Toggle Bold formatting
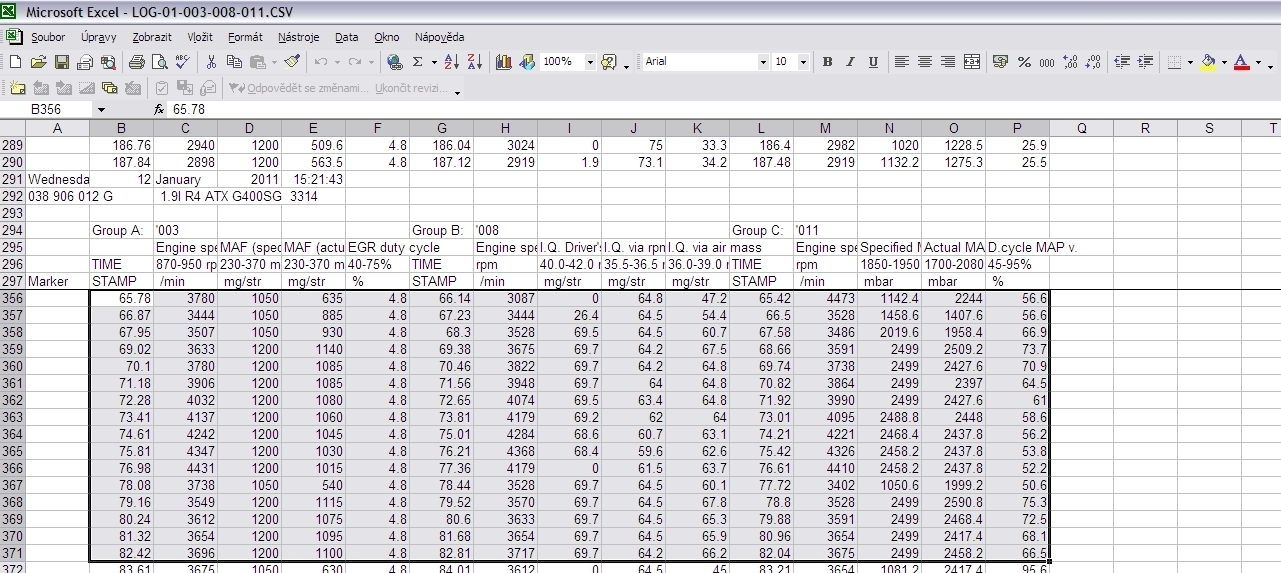Image resolution: width=1281 pixels, height=573 pixels. [827, 62]
